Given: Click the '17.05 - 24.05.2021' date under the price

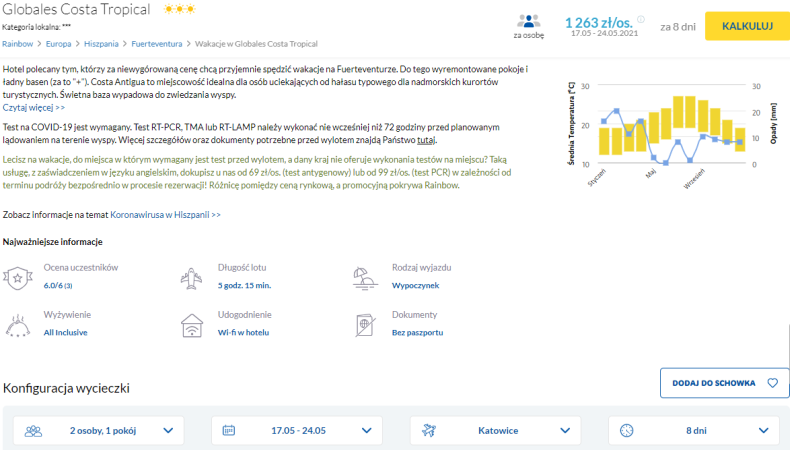Looking at the screenshot, I should 604,33.
